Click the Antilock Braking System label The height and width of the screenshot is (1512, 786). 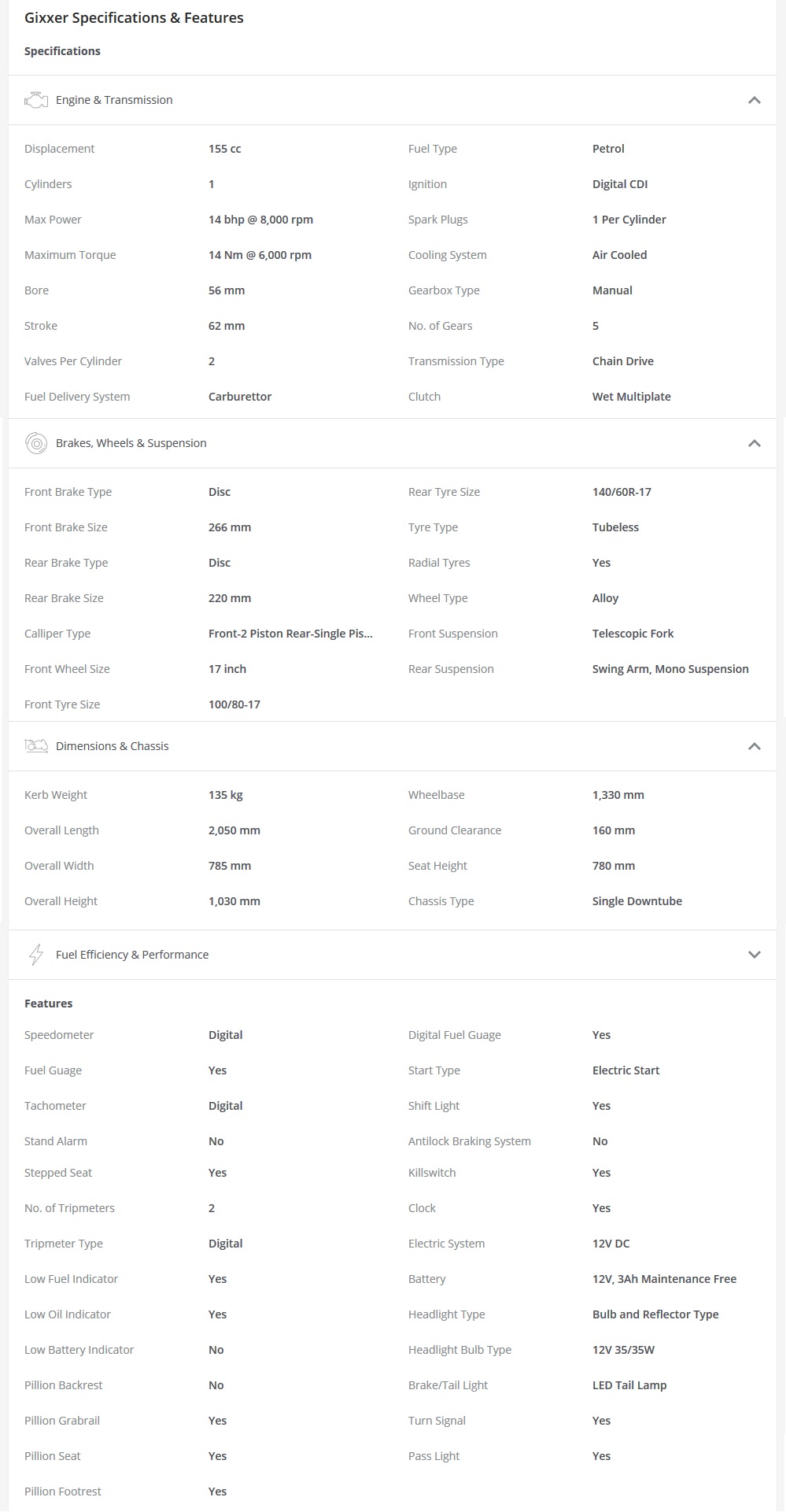click(469, 1141)
